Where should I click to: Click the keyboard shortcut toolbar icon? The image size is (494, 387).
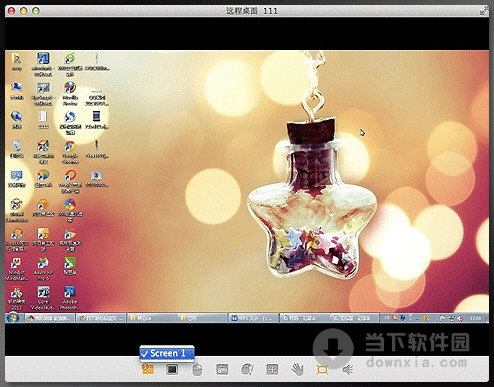[222, 369]
